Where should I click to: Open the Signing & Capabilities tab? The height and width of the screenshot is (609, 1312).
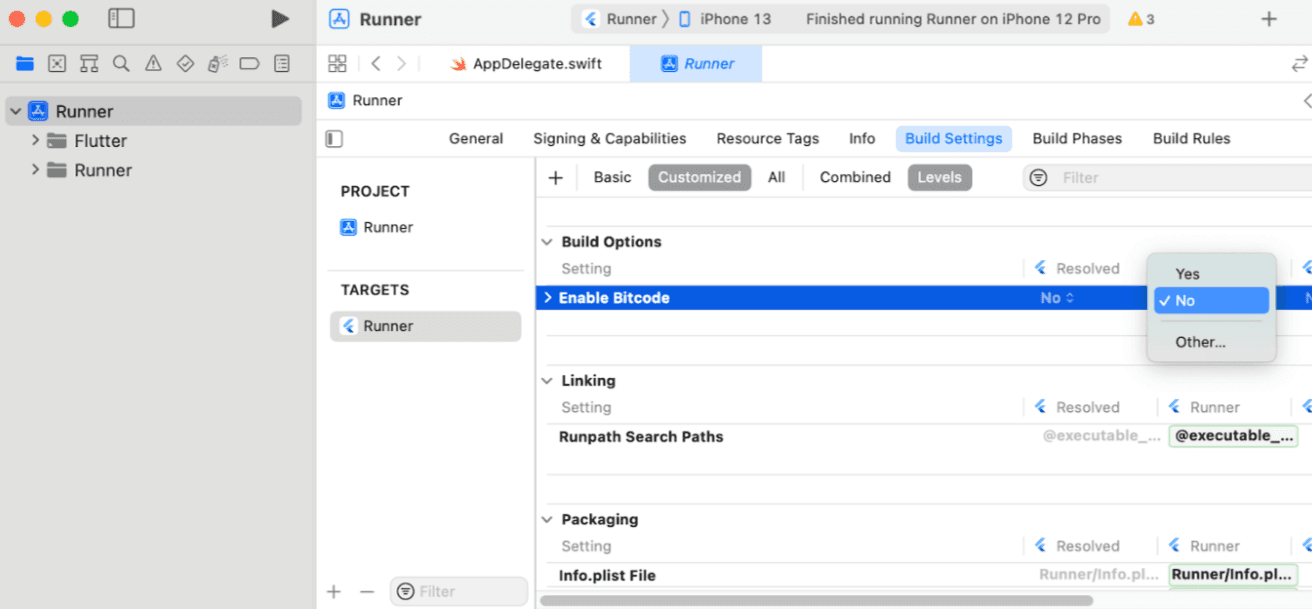(610, 138)
